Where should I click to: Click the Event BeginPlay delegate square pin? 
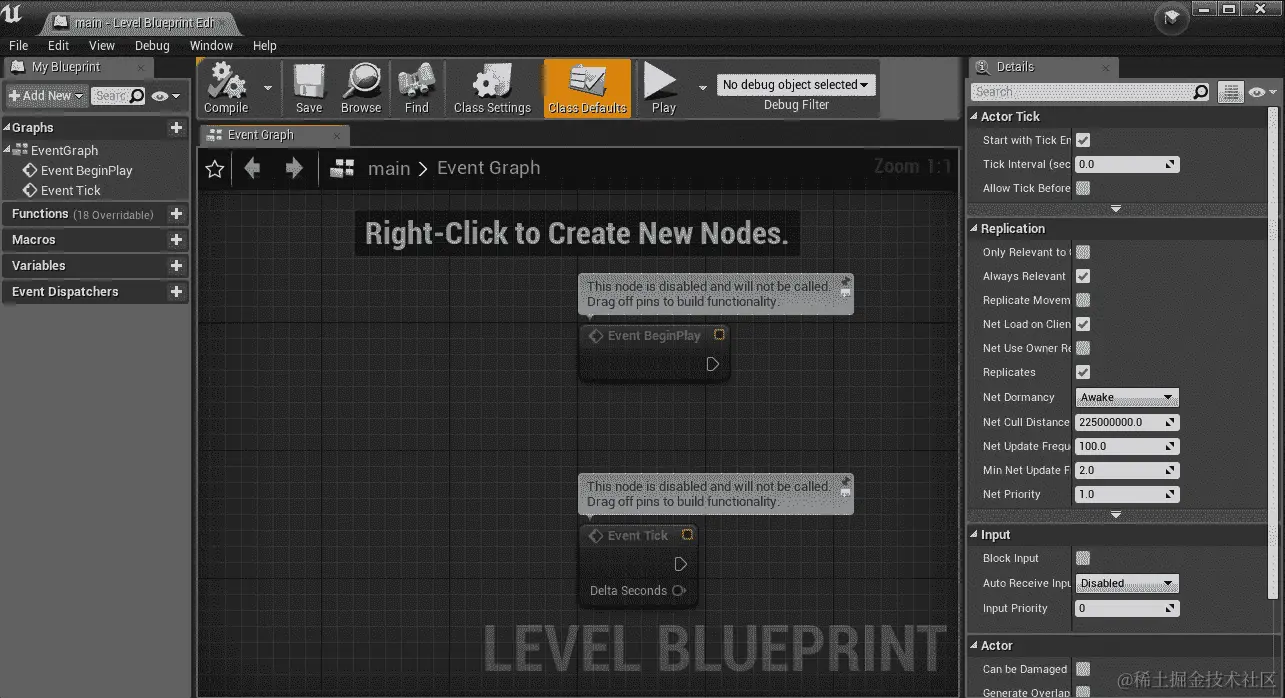click(x=719, y=335)
